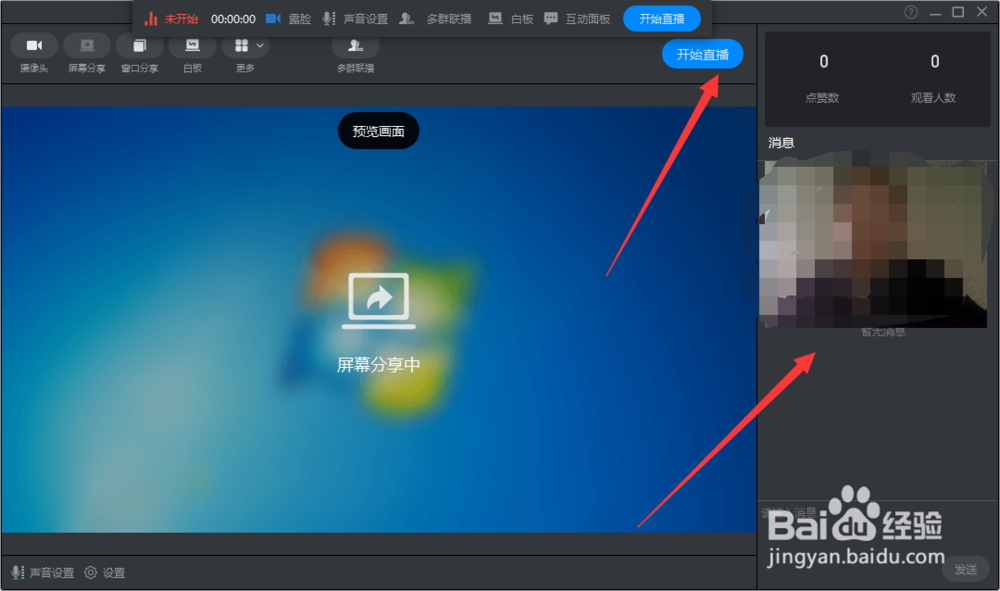Select the screen share (屏幕分享) icon
This screenshot has width=1000, height=591.
(87, 45)
